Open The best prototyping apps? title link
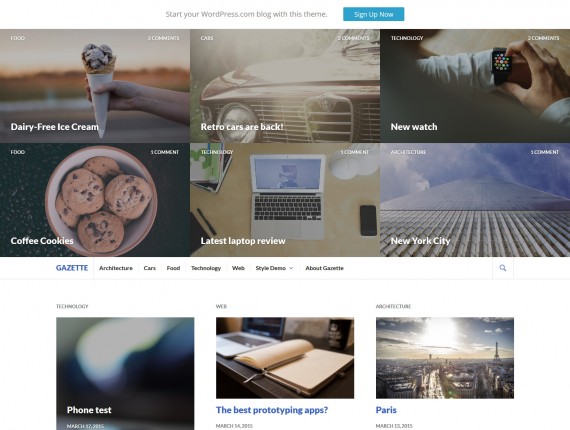This screenshot has width=570, height=430. 272,410
